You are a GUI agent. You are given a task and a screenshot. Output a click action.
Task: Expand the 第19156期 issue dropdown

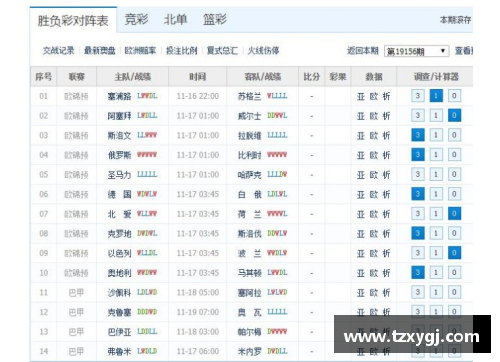point(416,51)
